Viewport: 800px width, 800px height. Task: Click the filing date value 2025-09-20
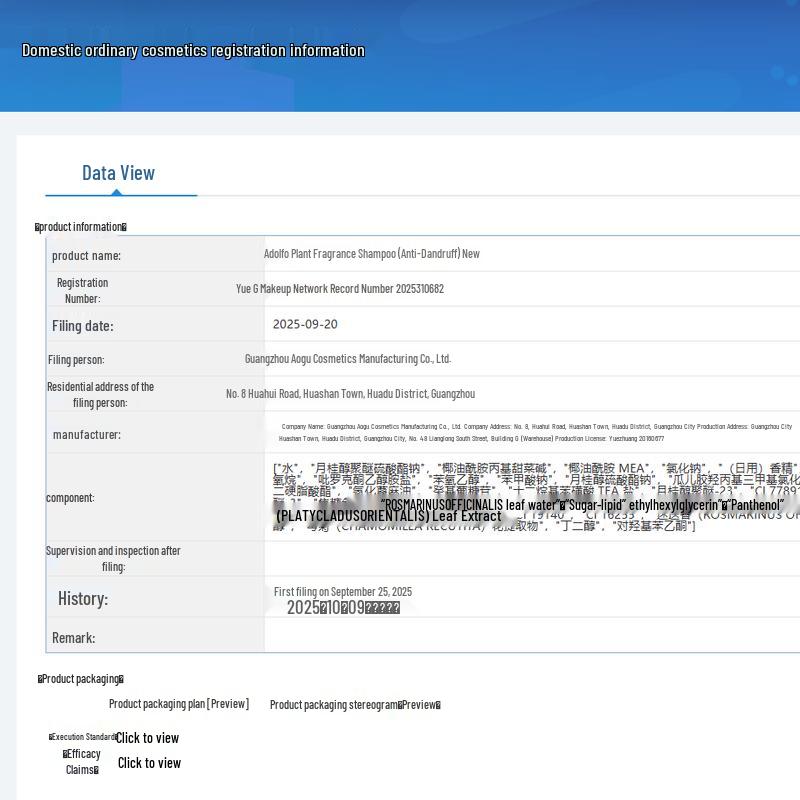pos(305,324)
